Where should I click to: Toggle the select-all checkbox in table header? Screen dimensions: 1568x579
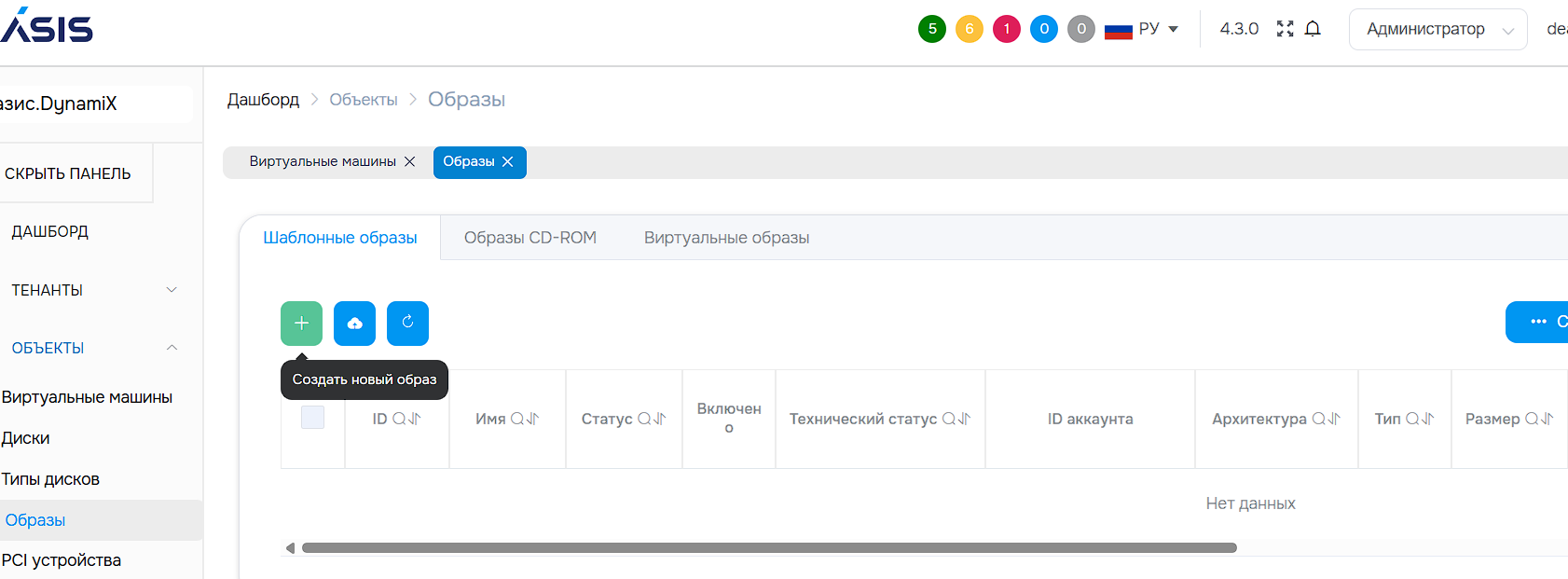312,418
